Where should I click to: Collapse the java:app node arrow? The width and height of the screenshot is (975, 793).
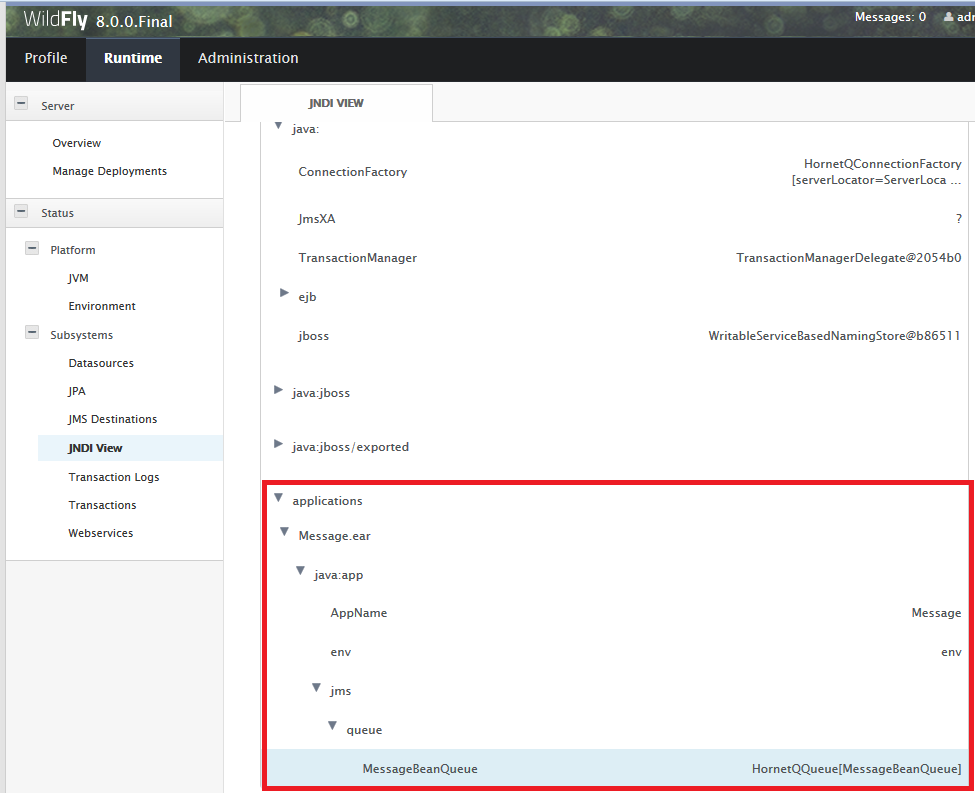pyautogui.click(x=300, y=570)
